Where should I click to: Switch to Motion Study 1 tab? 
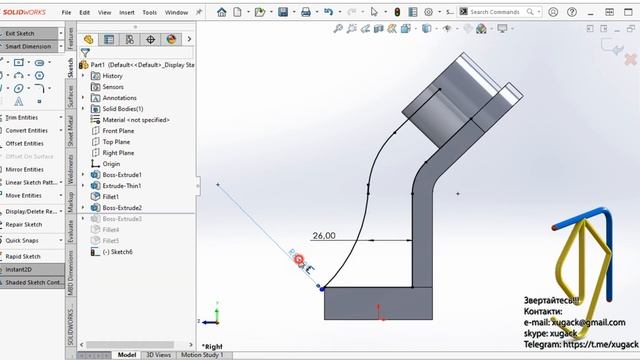coord(202,355)
